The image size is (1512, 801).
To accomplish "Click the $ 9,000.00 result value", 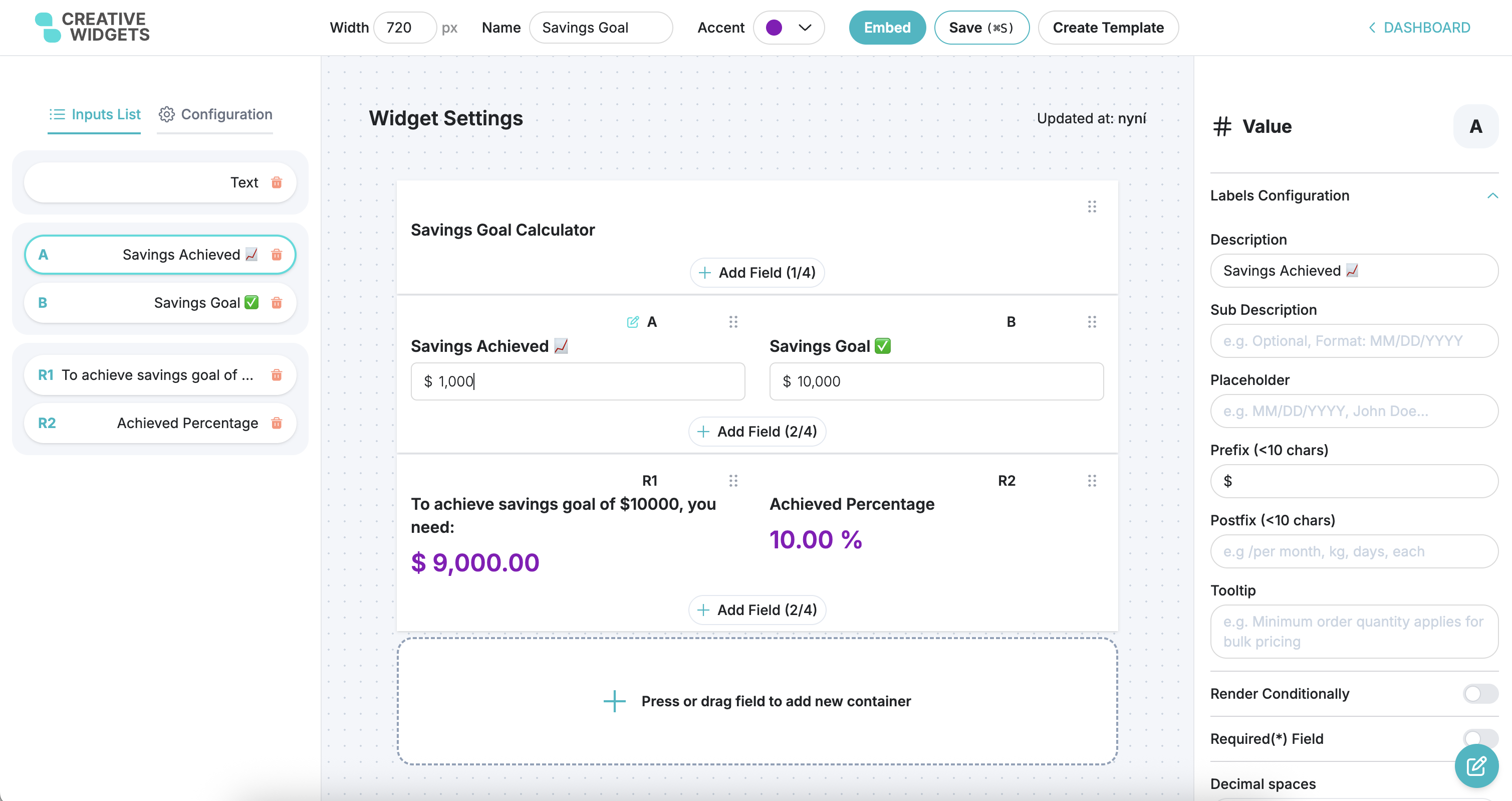I will pyautogui.click(x=475, y=562).
